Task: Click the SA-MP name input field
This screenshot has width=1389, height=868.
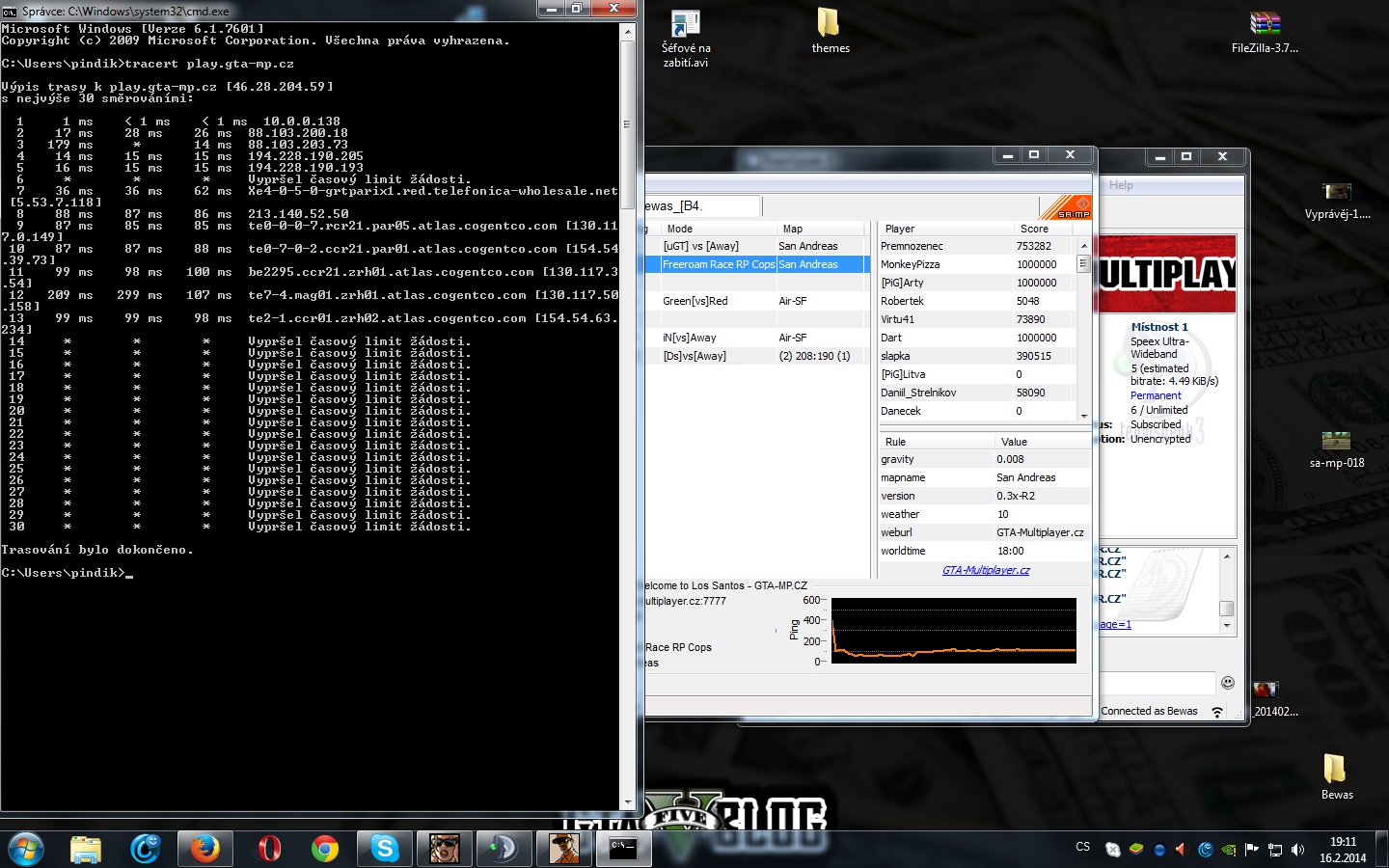Action: (703, 205)
